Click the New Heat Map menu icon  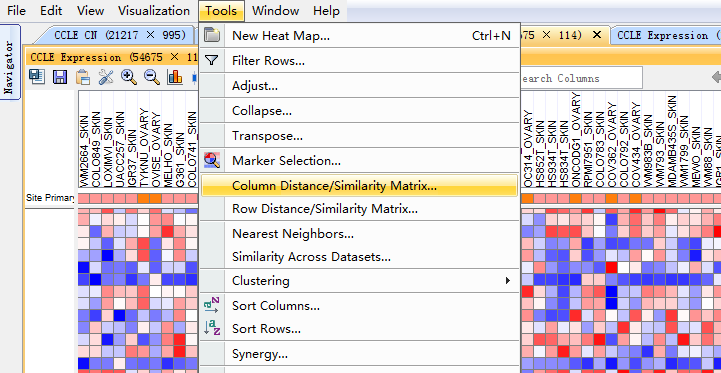pos(212,35)
